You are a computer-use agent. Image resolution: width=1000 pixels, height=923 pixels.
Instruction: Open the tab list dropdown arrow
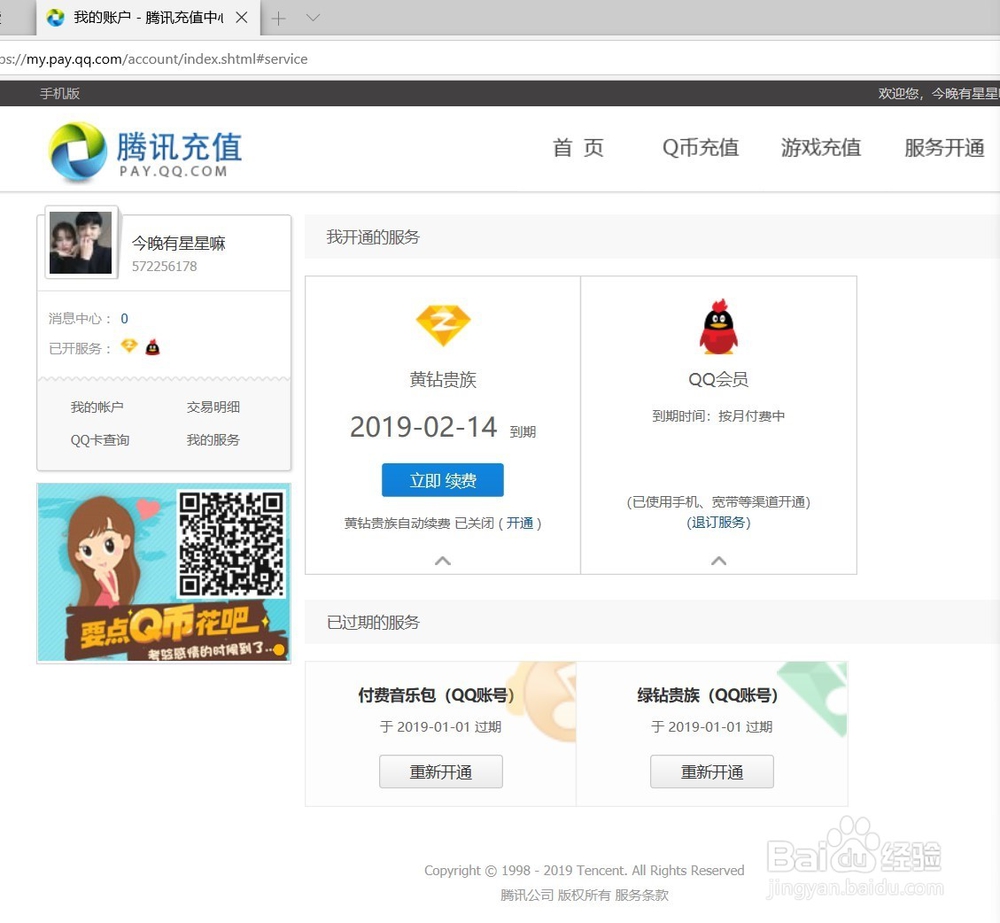tap(312, 18)
